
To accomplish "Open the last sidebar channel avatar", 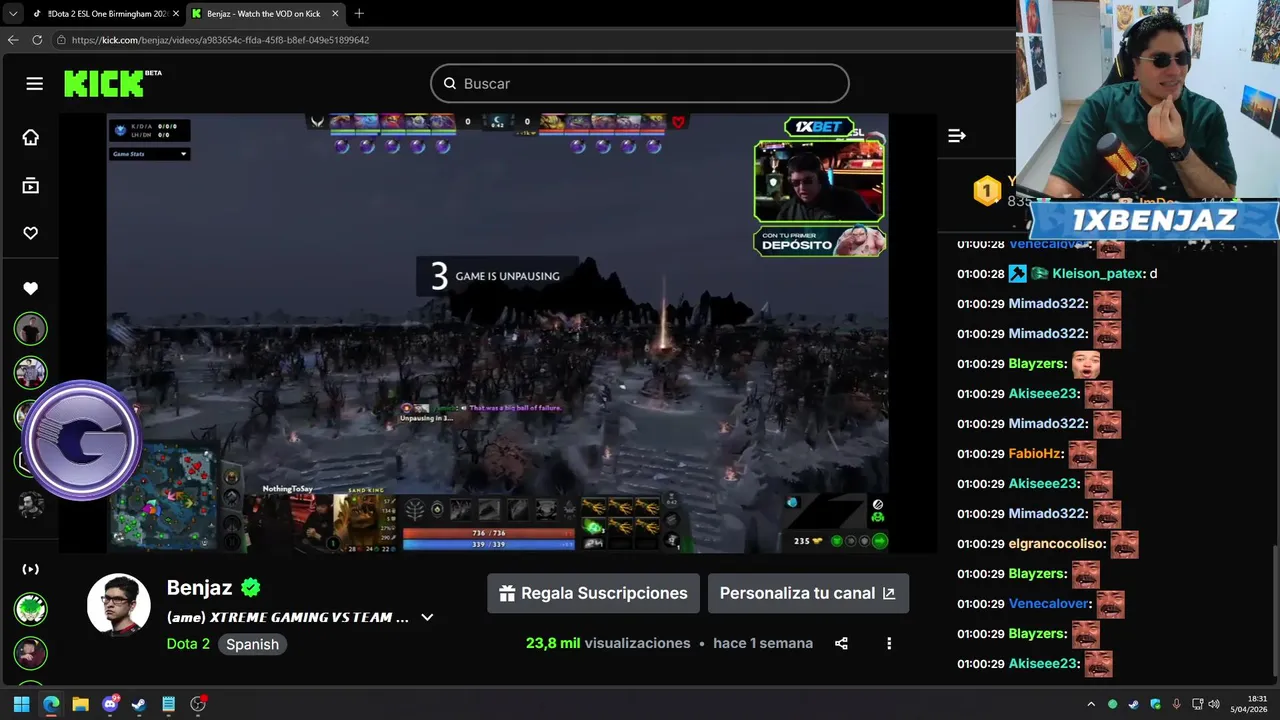I will [31, 653].
